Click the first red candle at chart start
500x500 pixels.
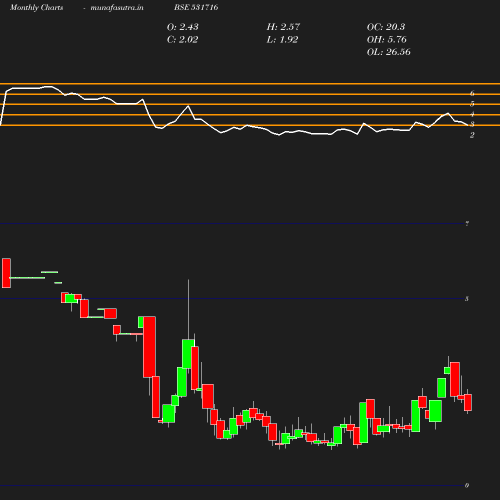coord(6,273)
